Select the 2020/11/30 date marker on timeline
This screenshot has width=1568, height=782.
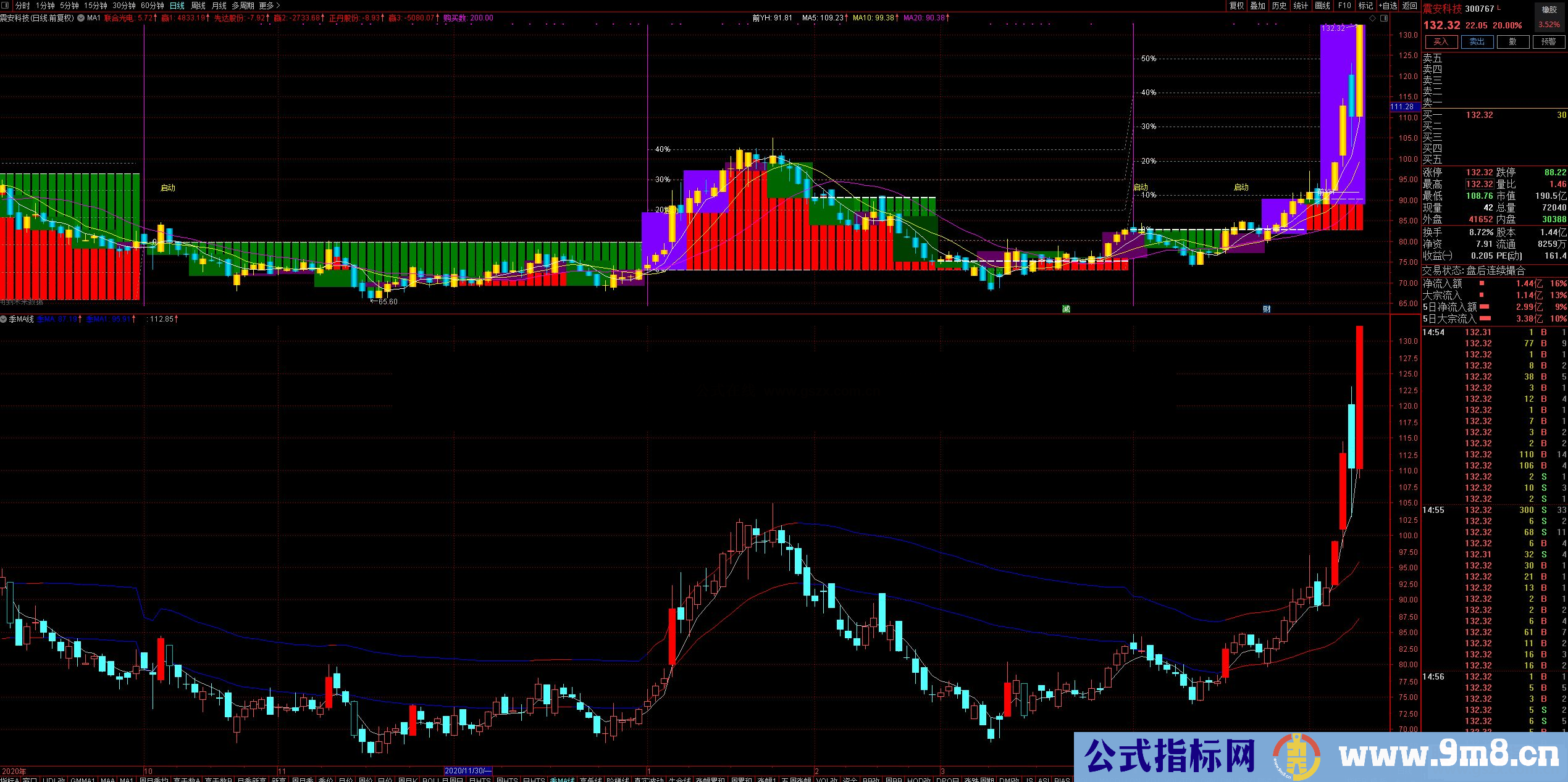click(468, 771)
